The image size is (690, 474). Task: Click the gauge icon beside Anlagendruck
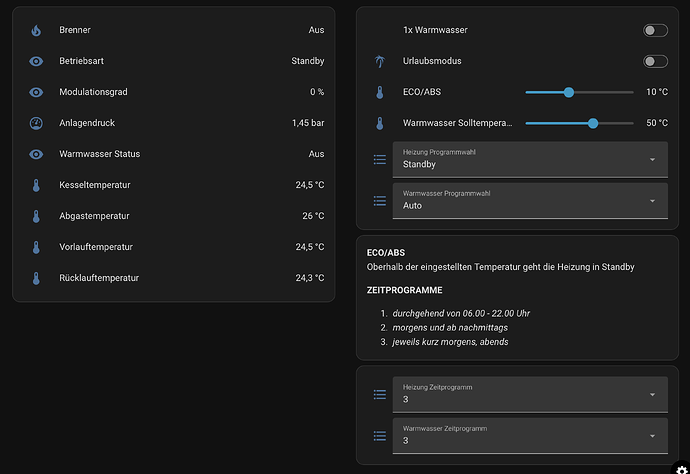click(x=36, y=123)
